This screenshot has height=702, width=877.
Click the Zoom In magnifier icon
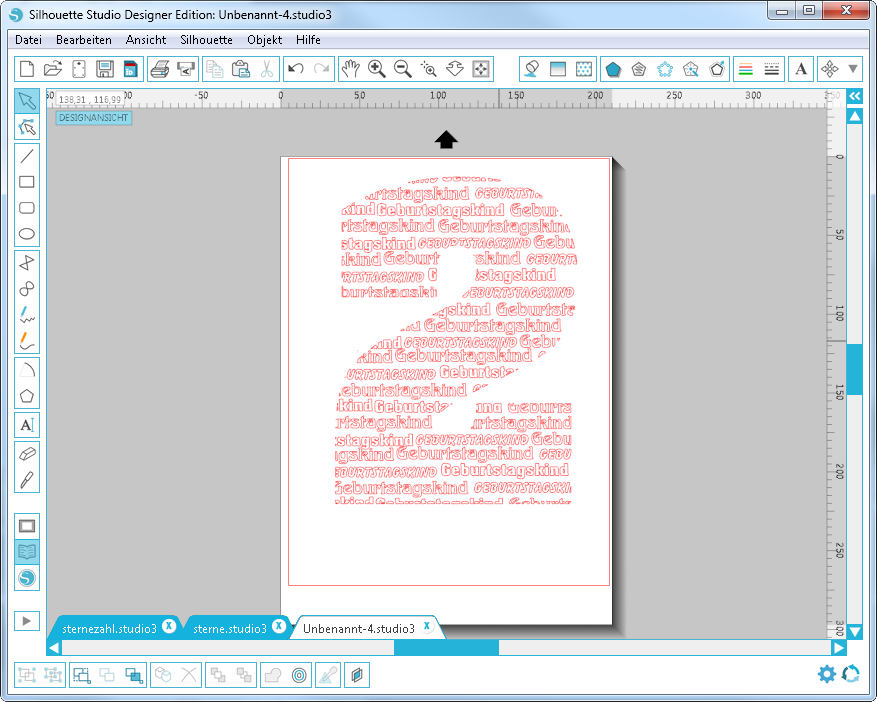coord(377,69)
